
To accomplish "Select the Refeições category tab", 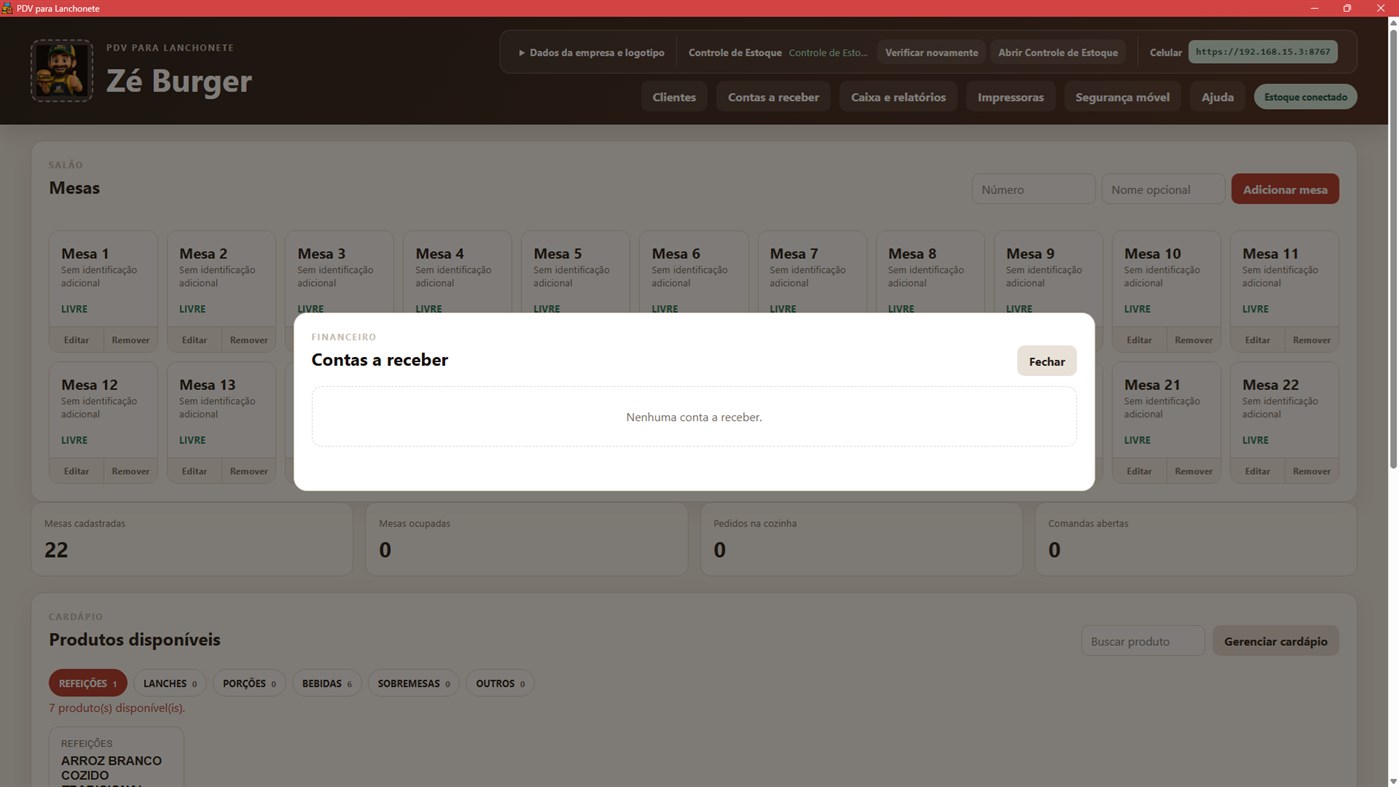I will point(88,683).
